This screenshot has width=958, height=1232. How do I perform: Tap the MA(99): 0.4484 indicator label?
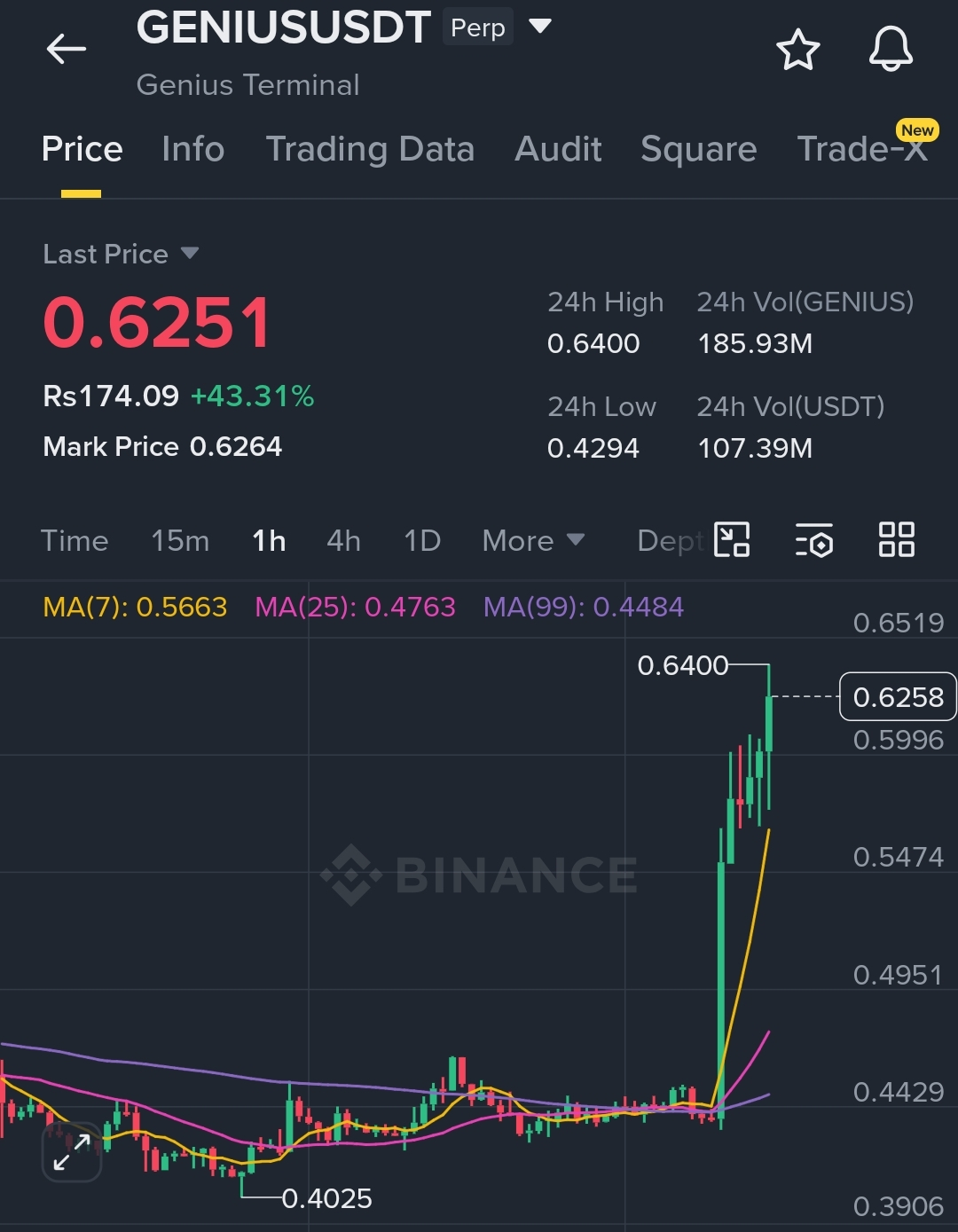pos(584,607)
